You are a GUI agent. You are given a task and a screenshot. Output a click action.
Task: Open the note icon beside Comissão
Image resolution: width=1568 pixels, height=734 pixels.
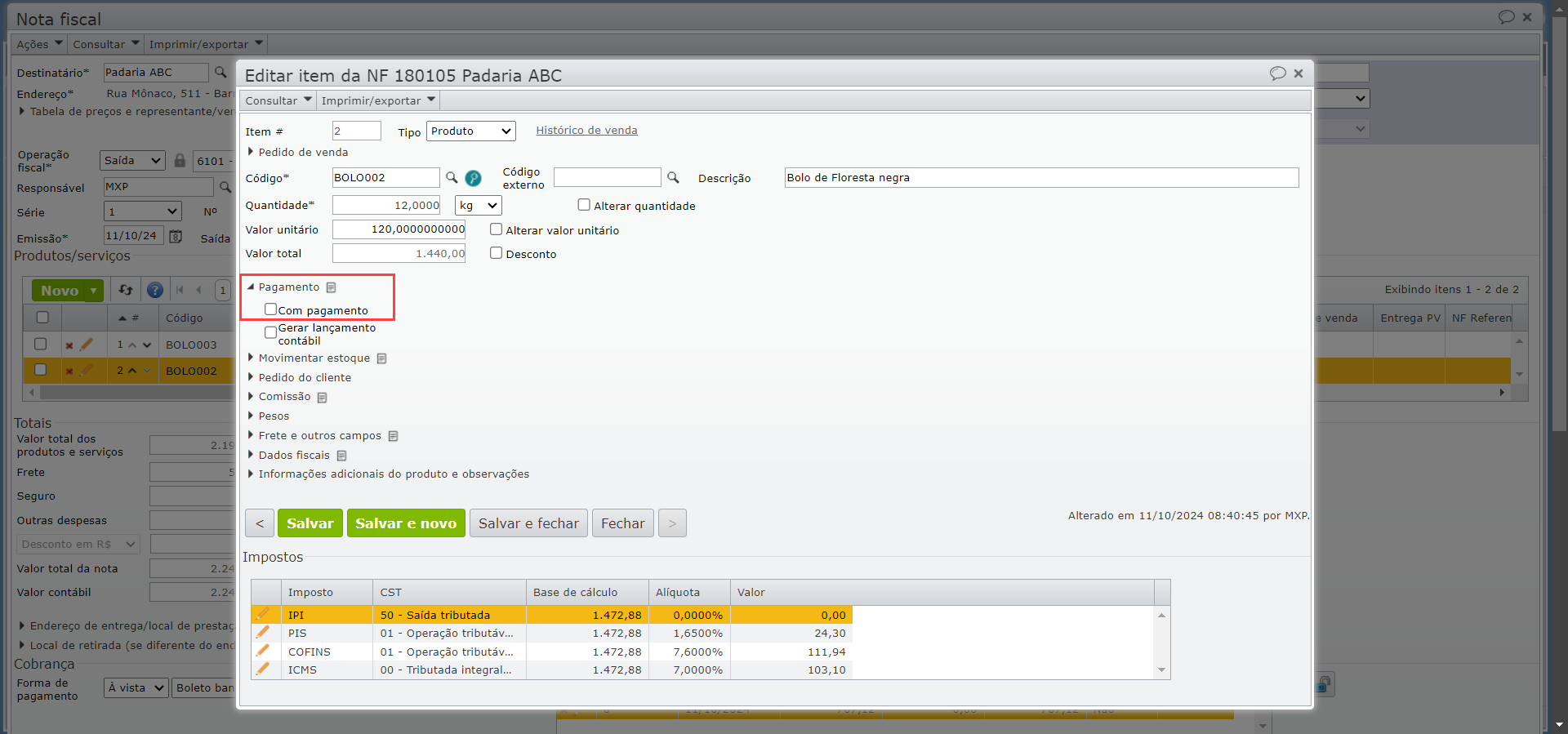(x=322, y=398)
